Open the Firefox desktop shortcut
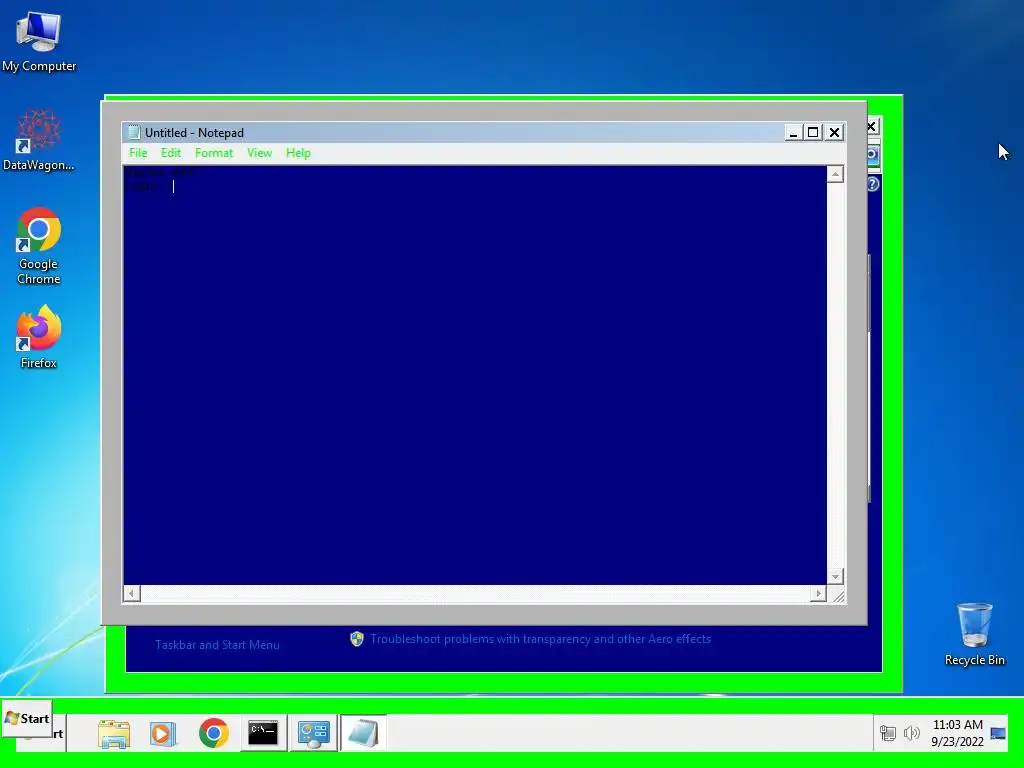The width and height of the screenshot is (1024, 768). coord(39,338)
